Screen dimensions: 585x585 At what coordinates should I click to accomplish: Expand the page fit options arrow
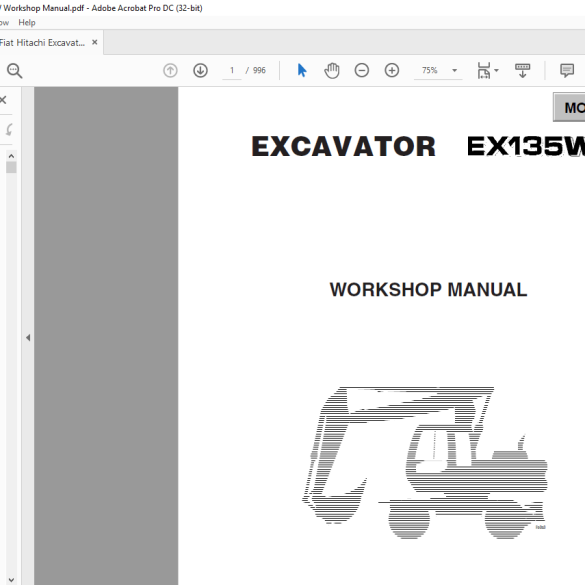pos(497,70)
